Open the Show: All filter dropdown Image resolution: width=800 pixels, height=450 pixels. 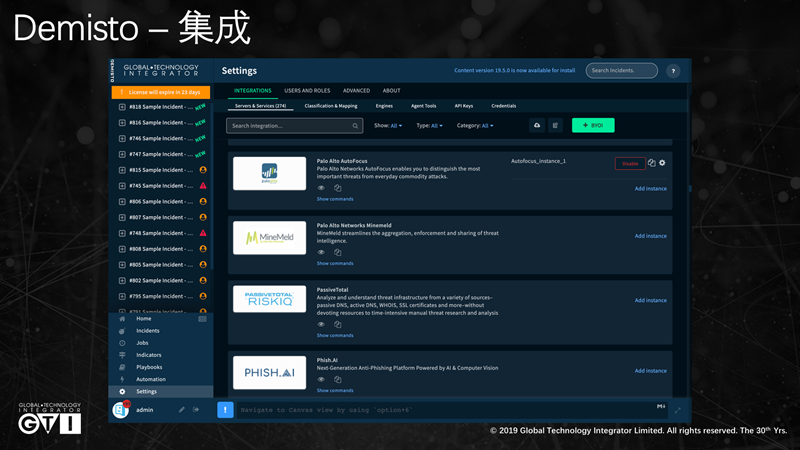pyautogui.click(x=388, y=126)
